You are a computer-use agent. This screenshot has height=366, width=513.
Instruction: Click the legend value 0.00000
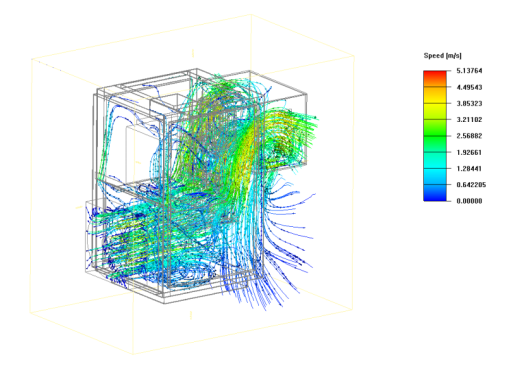469,201
